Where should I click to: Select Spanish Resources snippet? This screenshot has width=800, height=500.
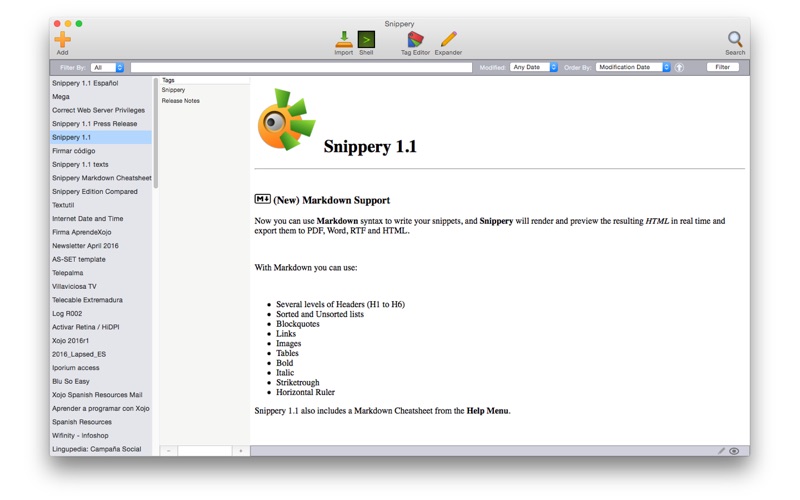point(101,422)
